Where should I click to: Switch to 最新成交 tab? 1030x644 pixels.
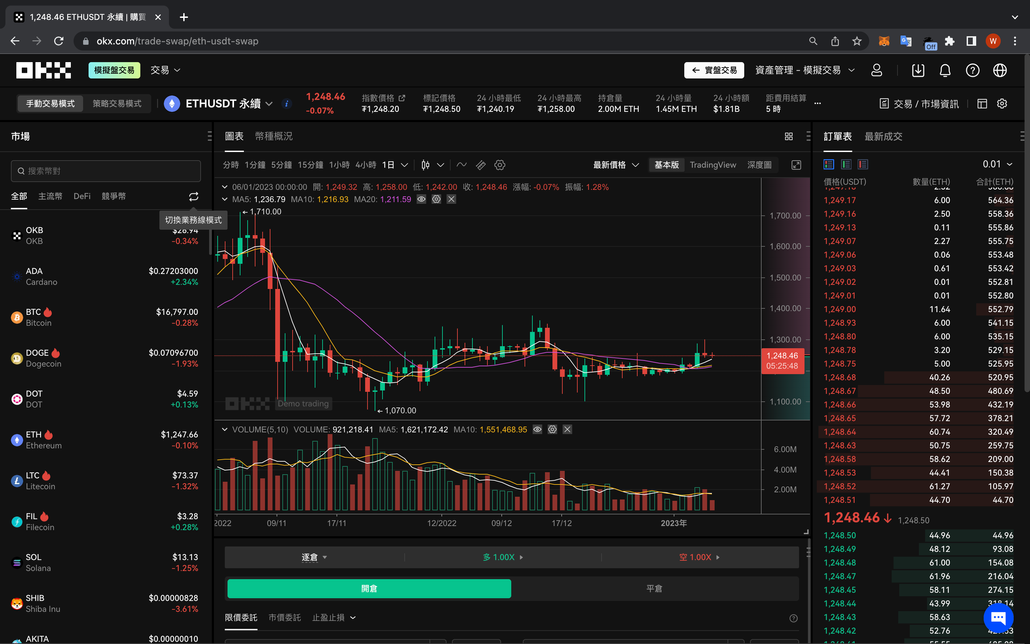point(883,136)
